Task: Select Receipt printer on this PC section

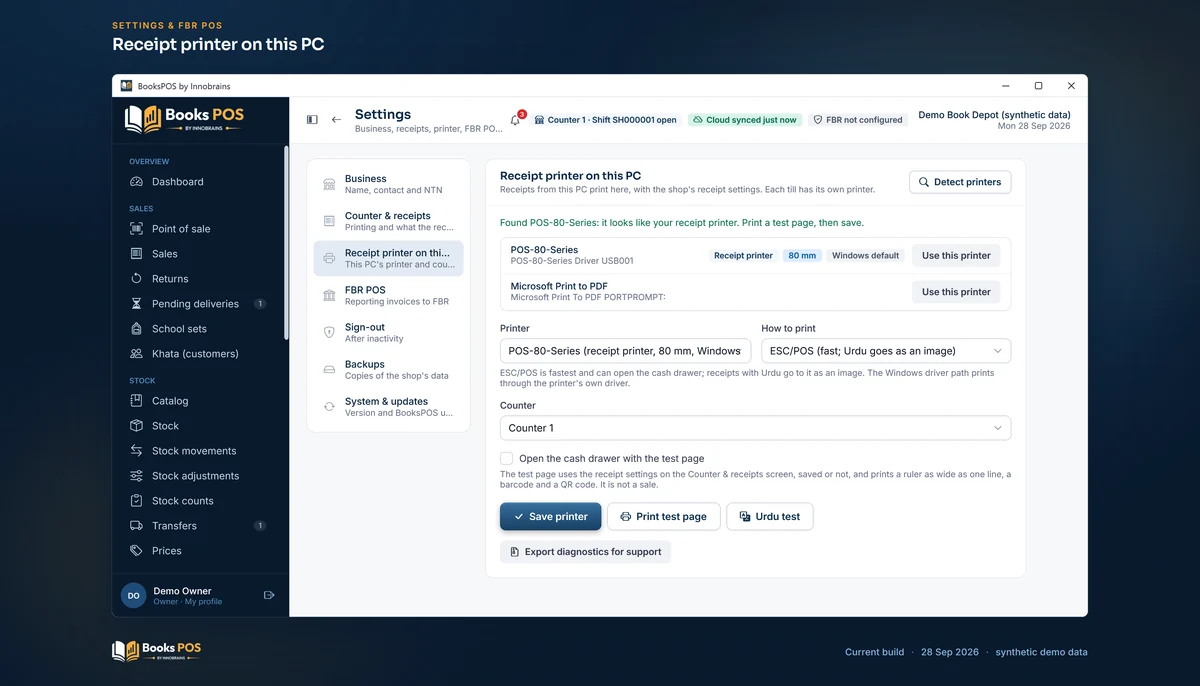Action: (x=389, y=258)
